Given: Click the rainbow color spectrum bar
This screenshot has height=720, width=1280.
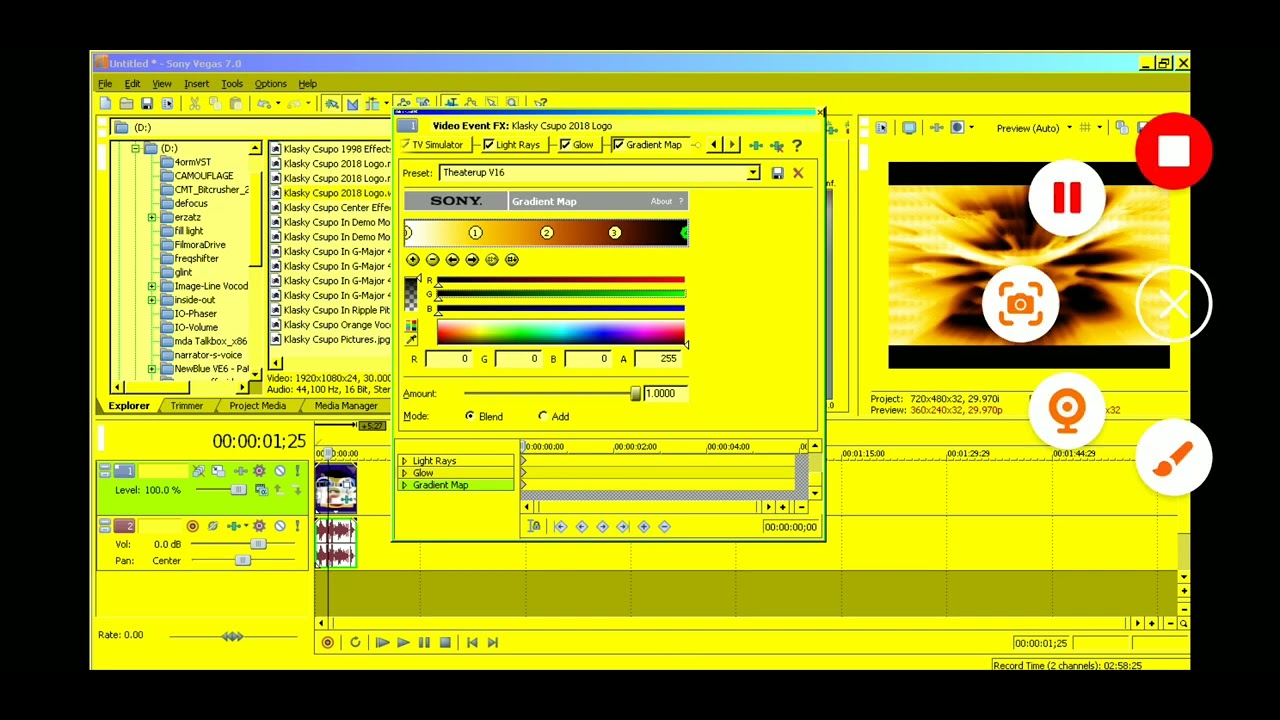Looking at the screenshot, I should (561, 334).
